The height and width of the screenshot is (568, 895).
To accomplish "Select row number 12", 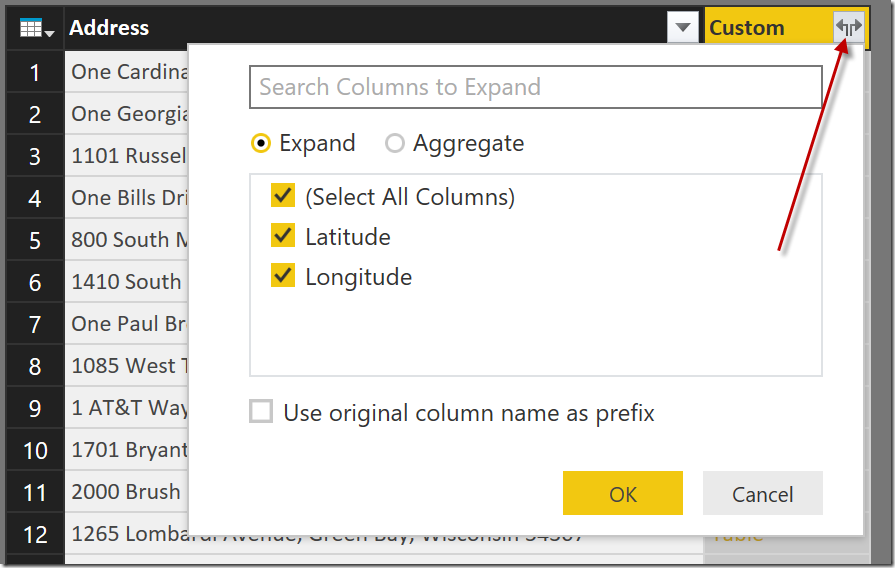I will pos(35,534).
